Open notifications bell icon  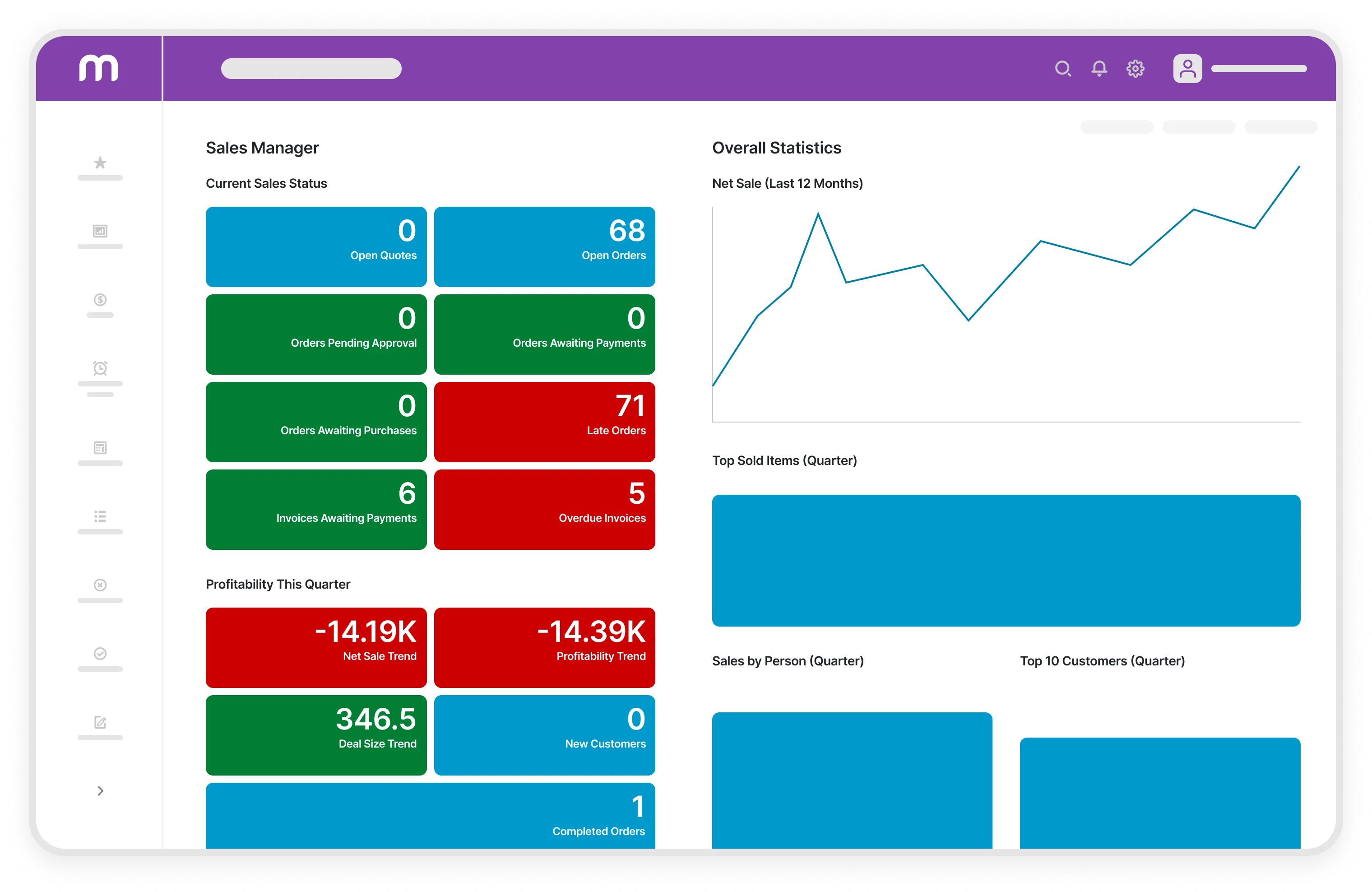(1099, 69)
